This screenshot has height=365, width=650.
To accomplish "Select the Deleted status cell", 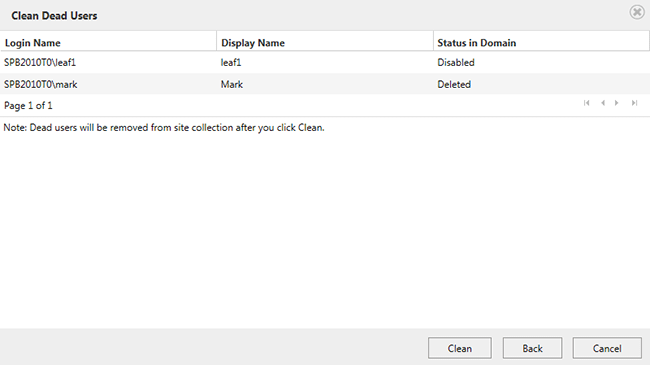I will (x=454, y=84).
